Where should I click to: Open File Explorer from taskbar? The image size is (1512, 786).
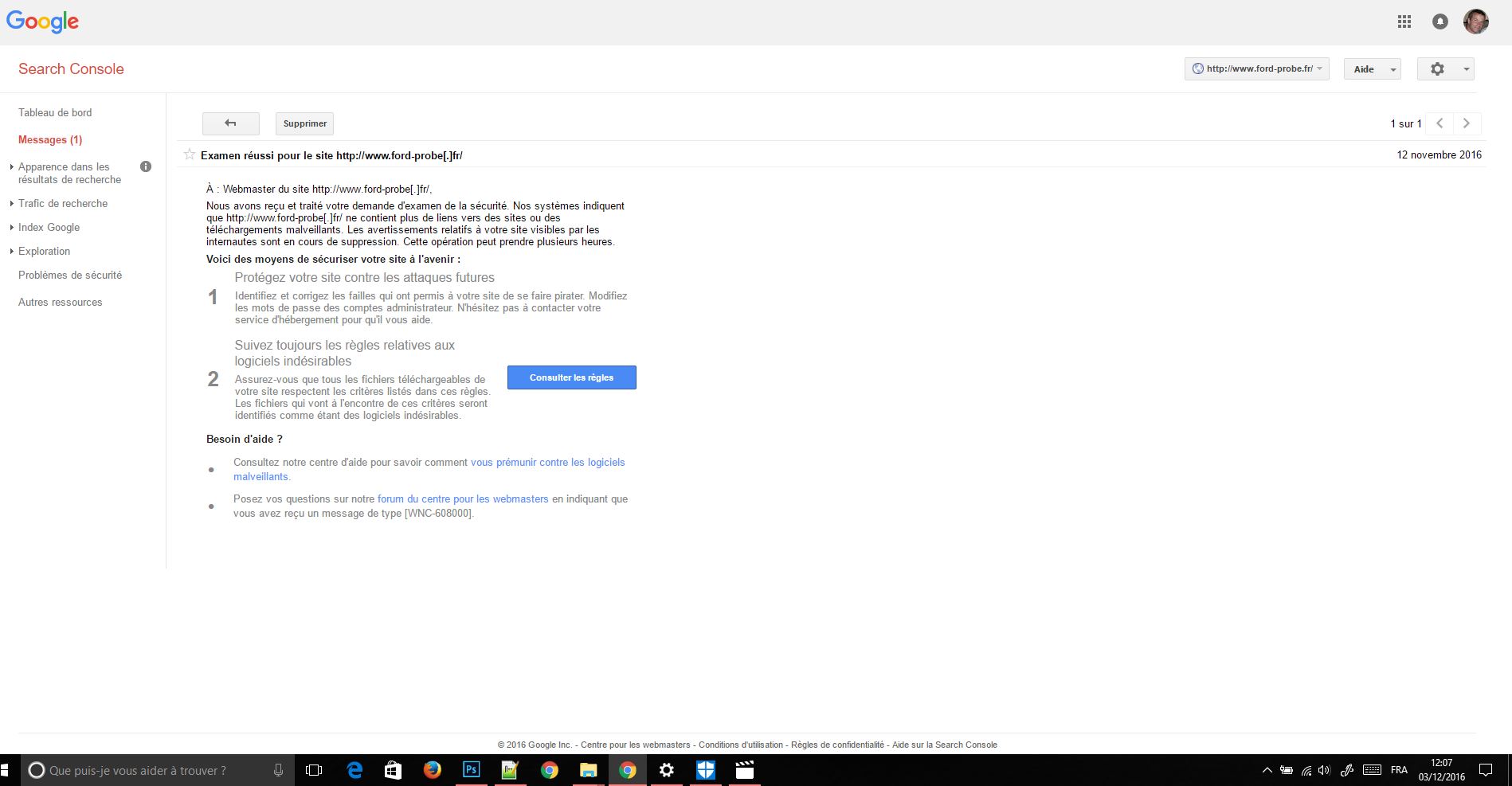[x=588, y=770]
